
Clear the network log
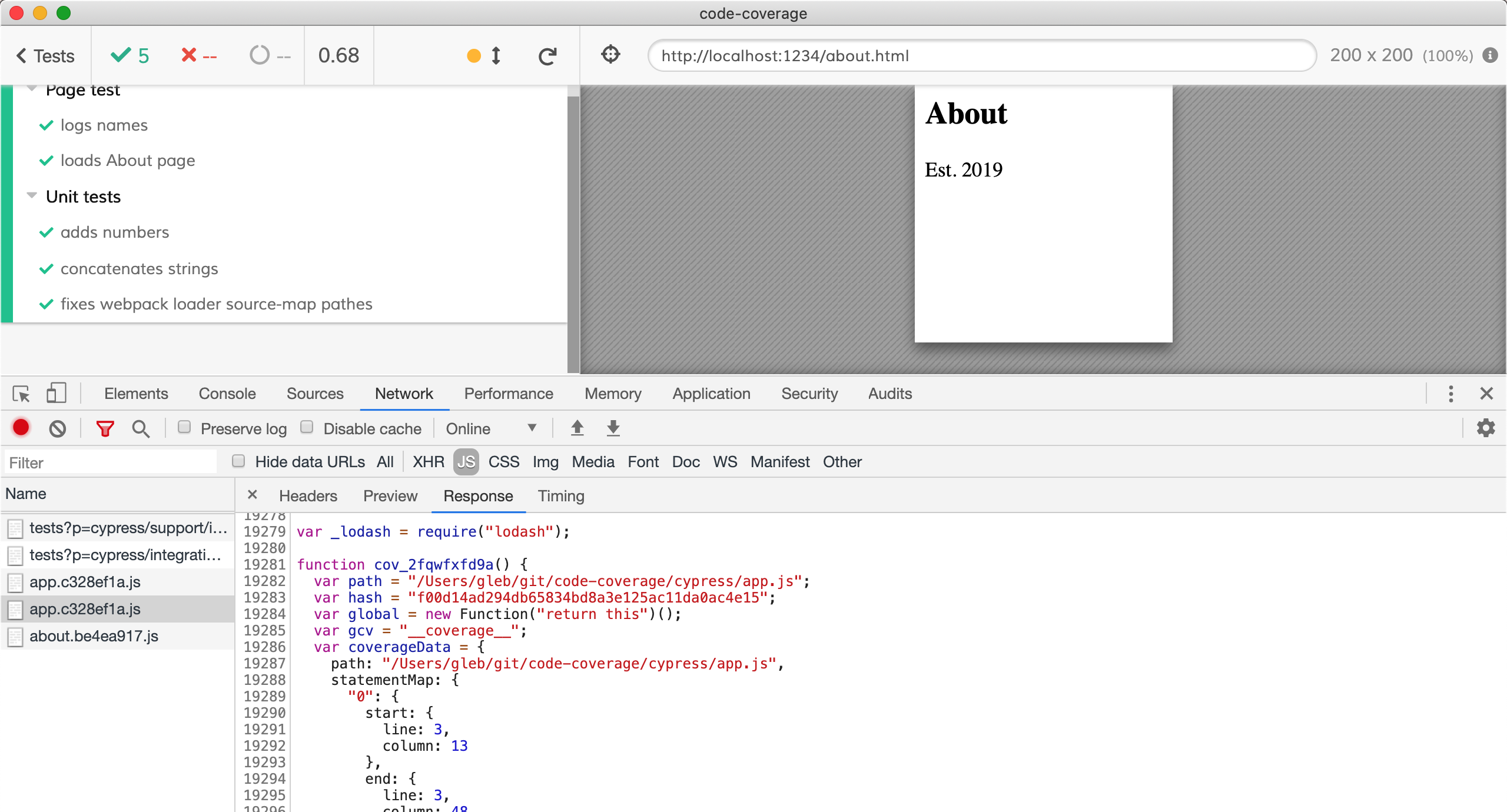coord(57,428)
